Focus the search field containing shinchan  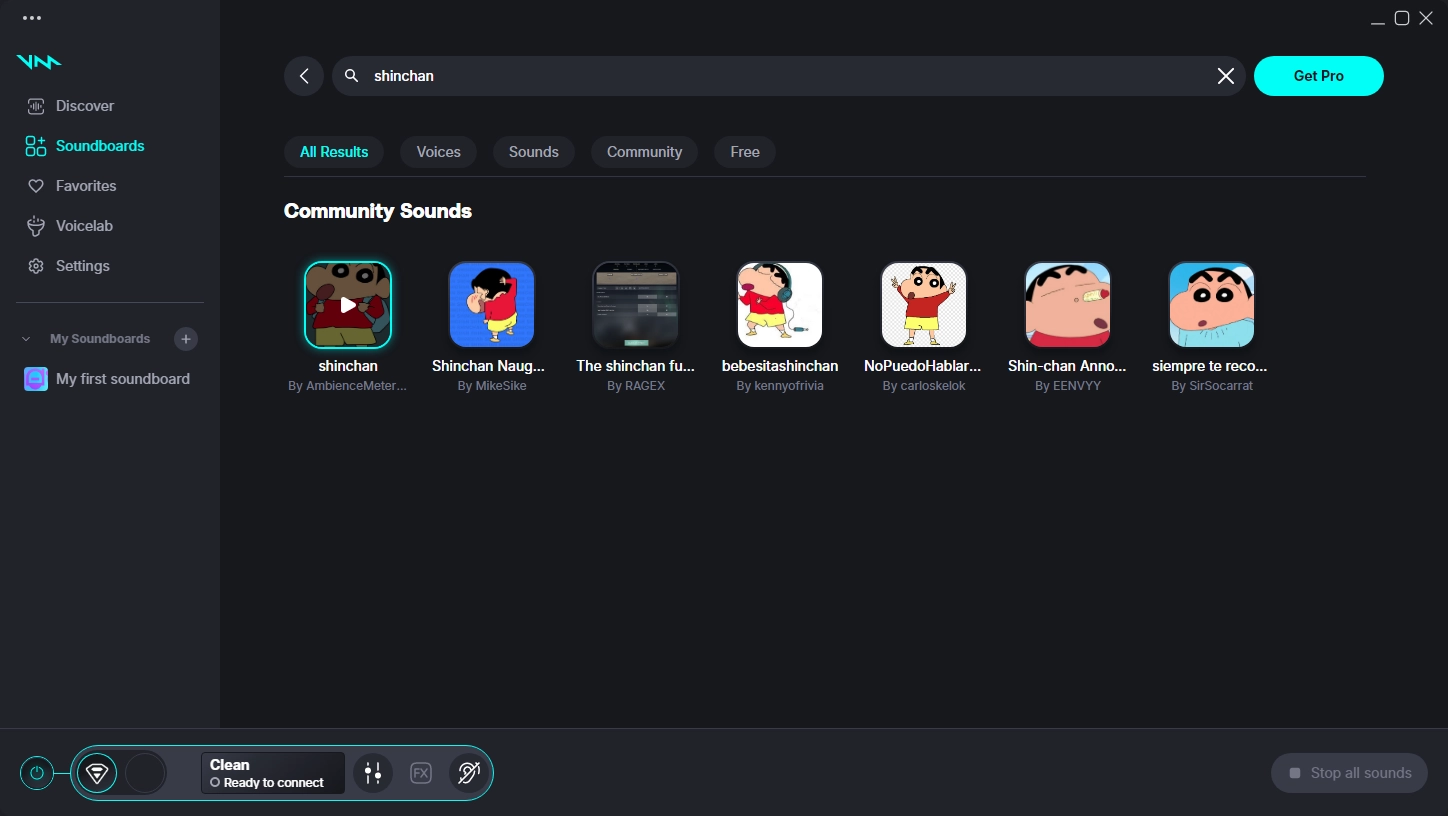coord(788,76)
